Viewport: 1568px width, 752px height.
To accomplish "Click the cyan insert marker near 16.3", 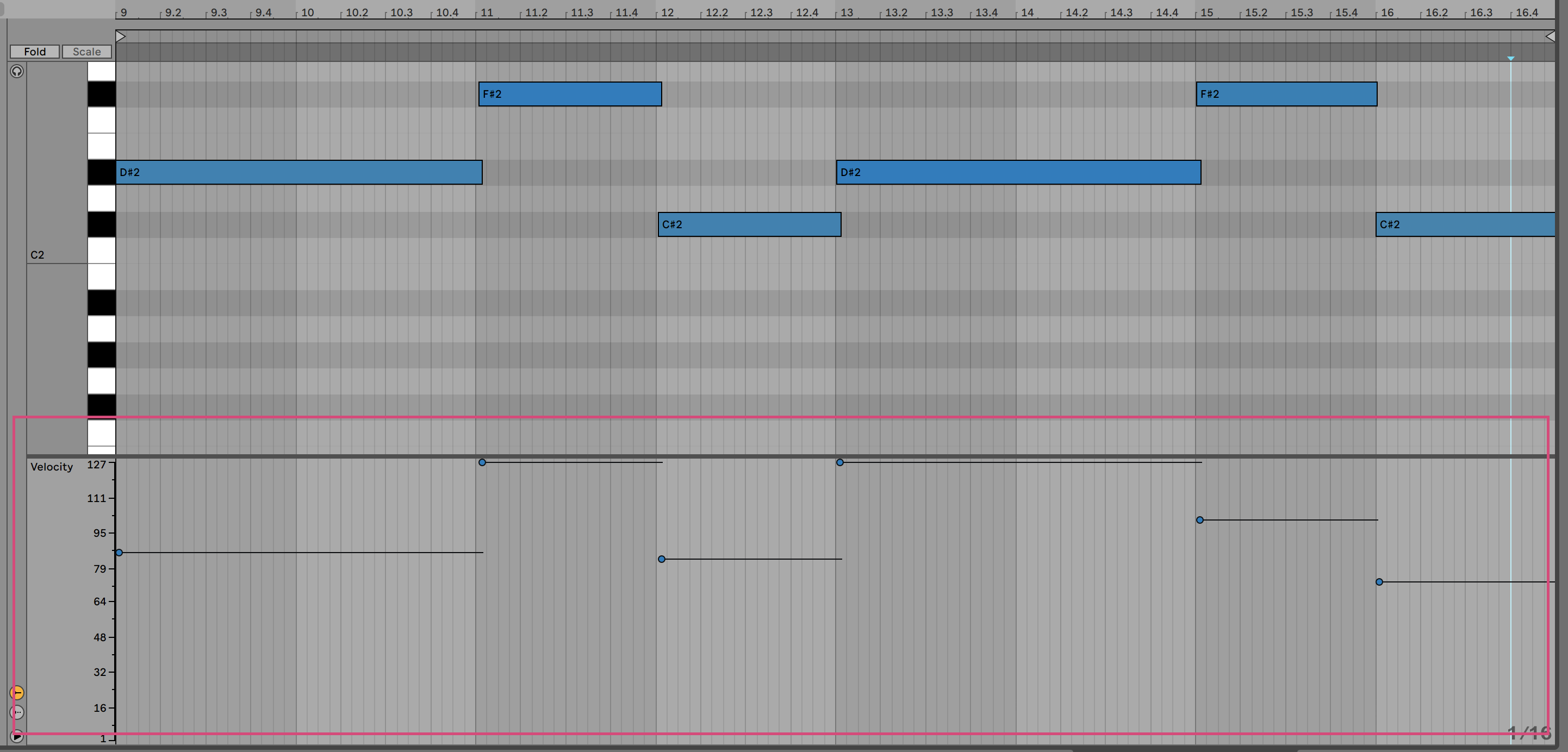I will (1510, 58).
